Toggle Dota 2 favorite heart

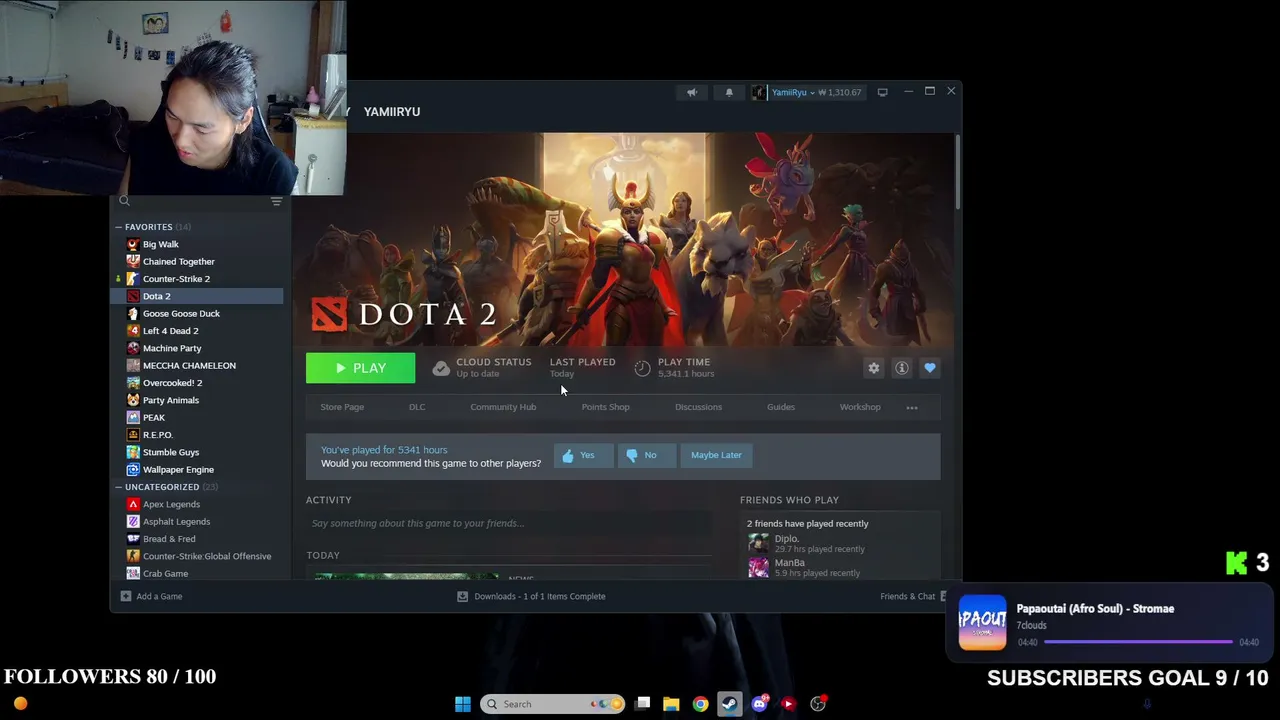coord(930,368)
